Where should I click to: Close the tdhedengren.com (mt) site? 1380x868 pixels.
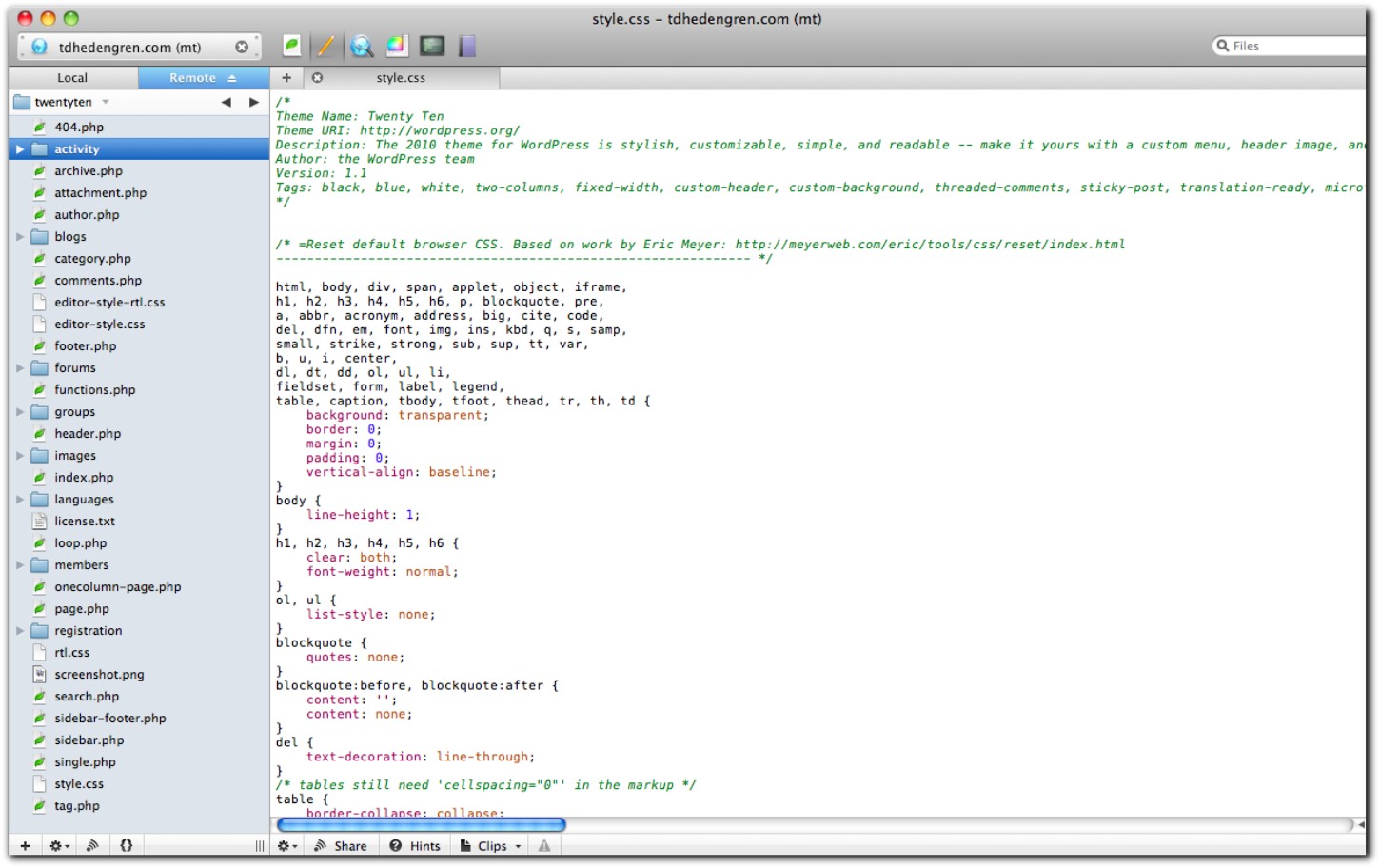tap(242, 47)
